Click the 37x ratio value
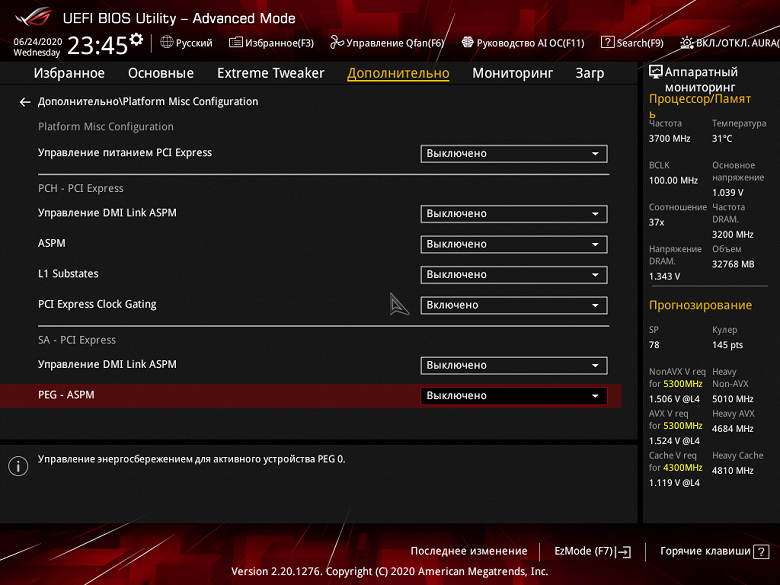780x585 pixels. [x=656, y=222]
